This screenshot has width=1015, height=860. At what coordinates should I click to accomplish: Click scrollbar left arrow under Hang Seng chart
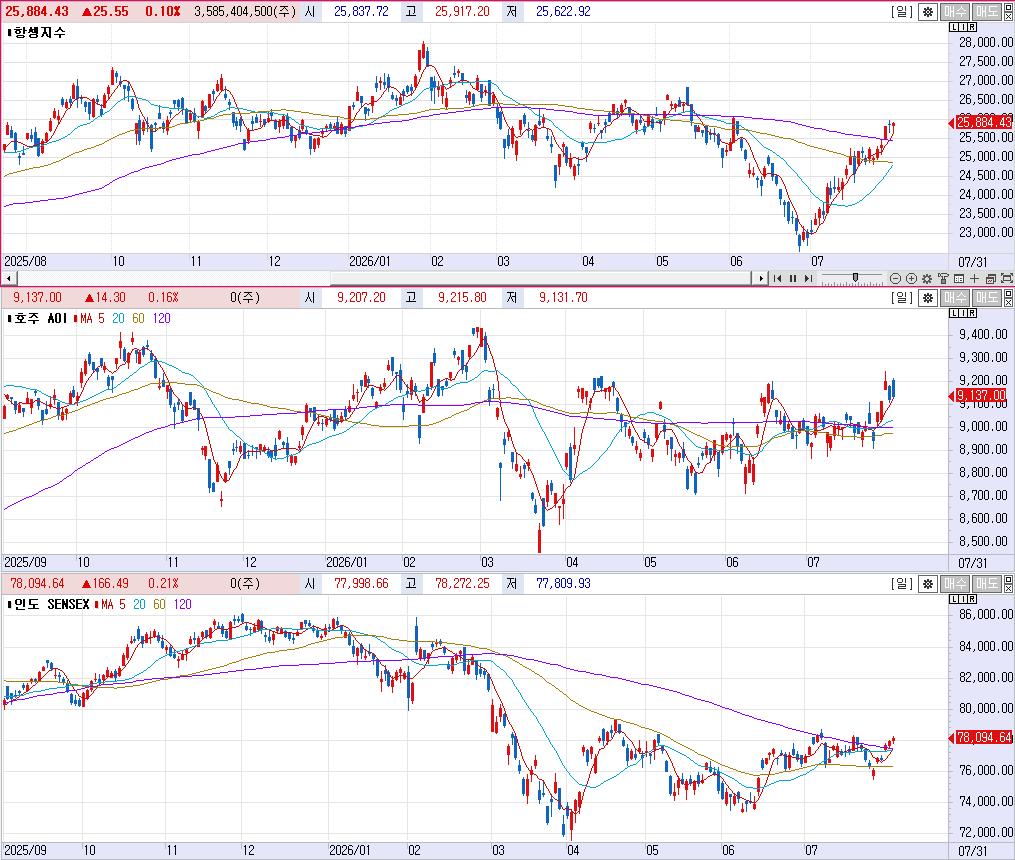[x=8, y=279]
